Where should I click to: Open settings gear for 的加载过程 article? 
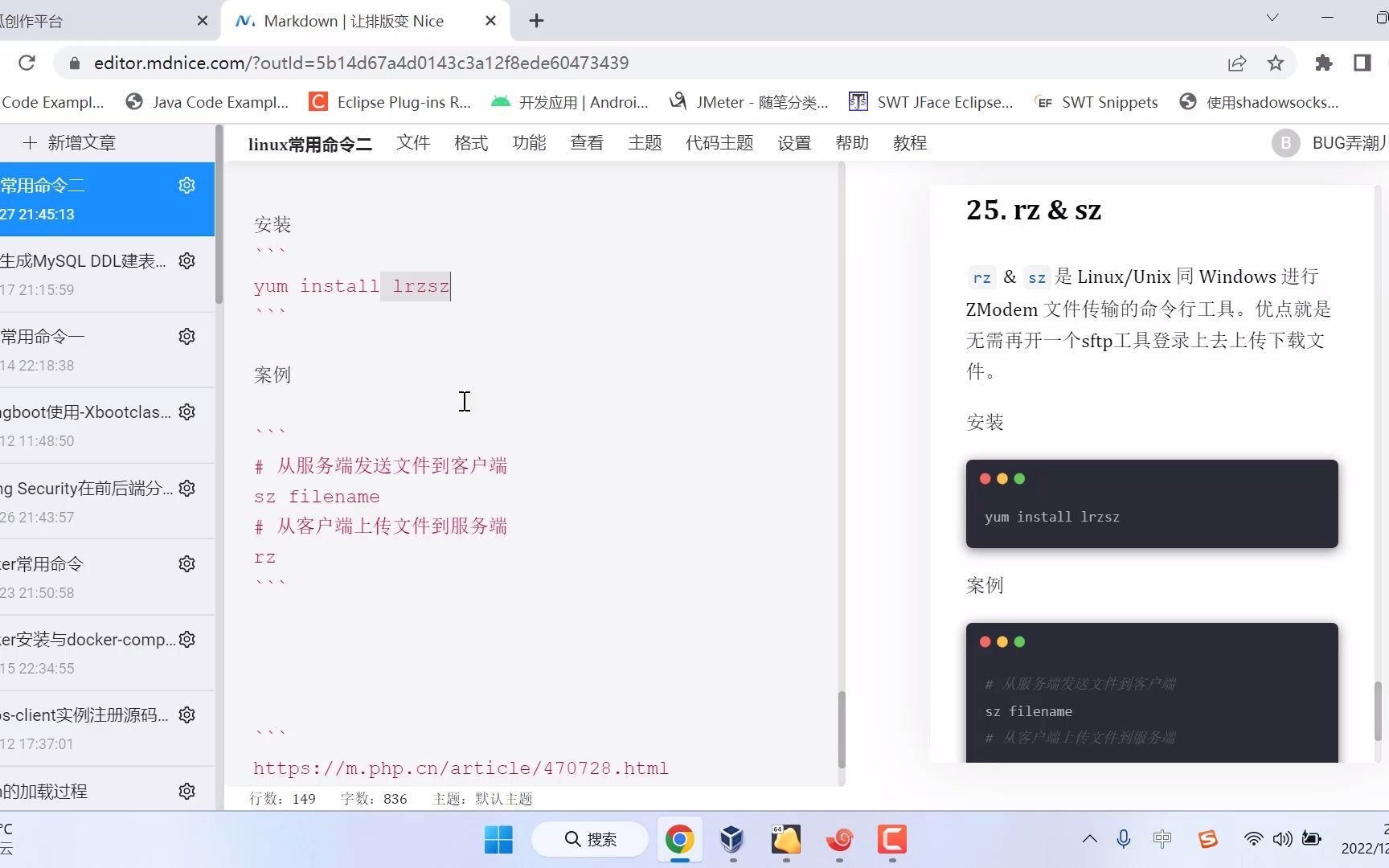[x=186, y=791]
